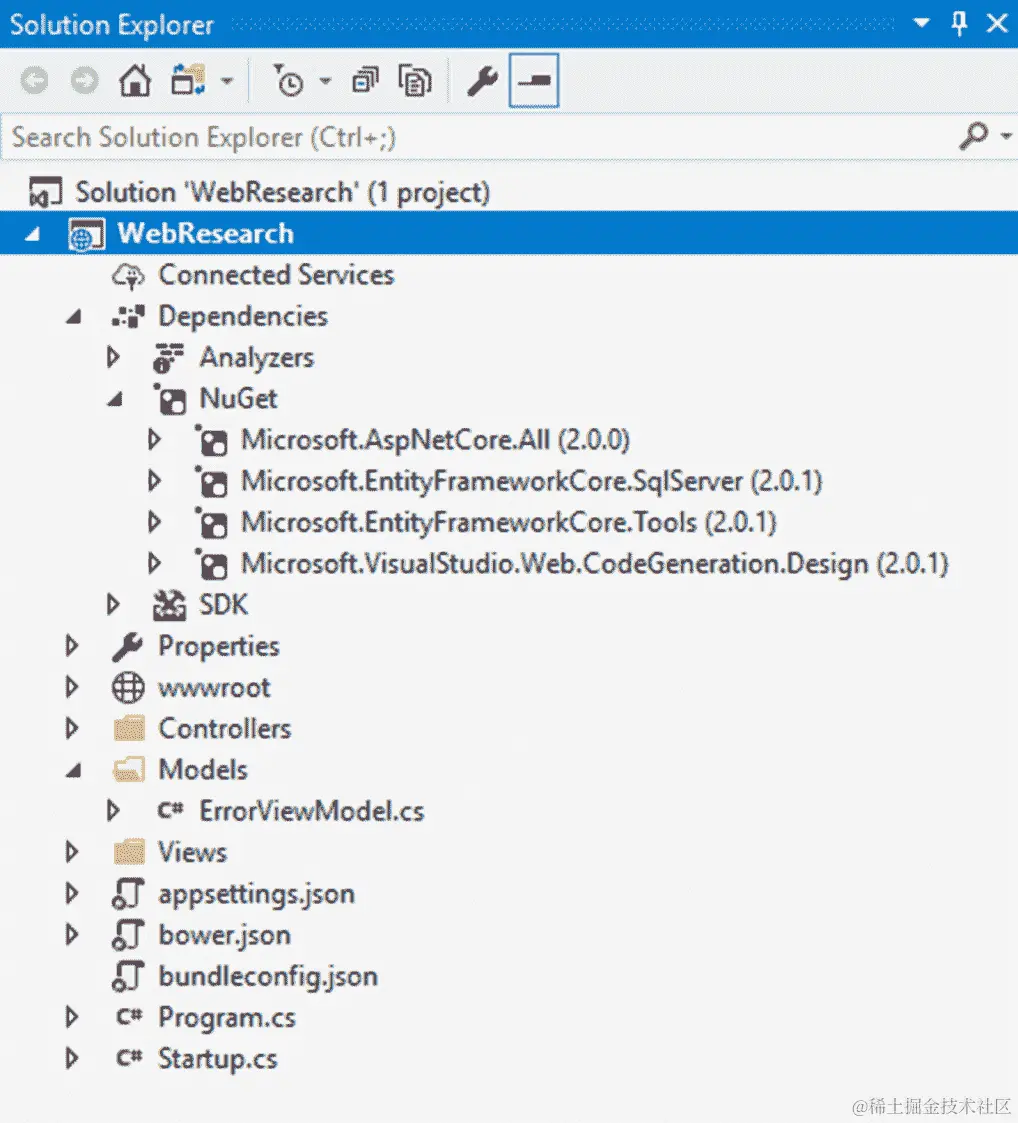1018x1123 pixels.
Task: Select Microsoft.EntityFrameworkCore.Tools (2.0.1) text
Action: (509, 522)
